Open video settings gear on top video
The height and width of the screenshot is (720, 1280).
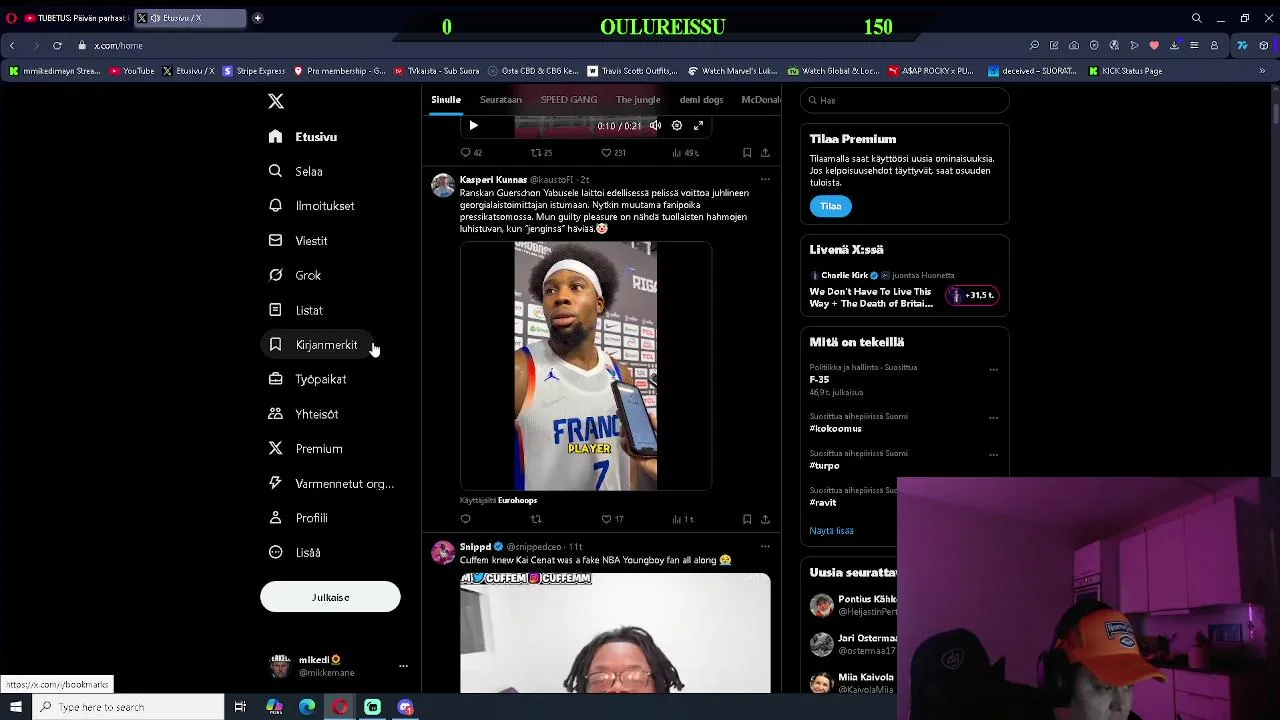coord(677,125)
